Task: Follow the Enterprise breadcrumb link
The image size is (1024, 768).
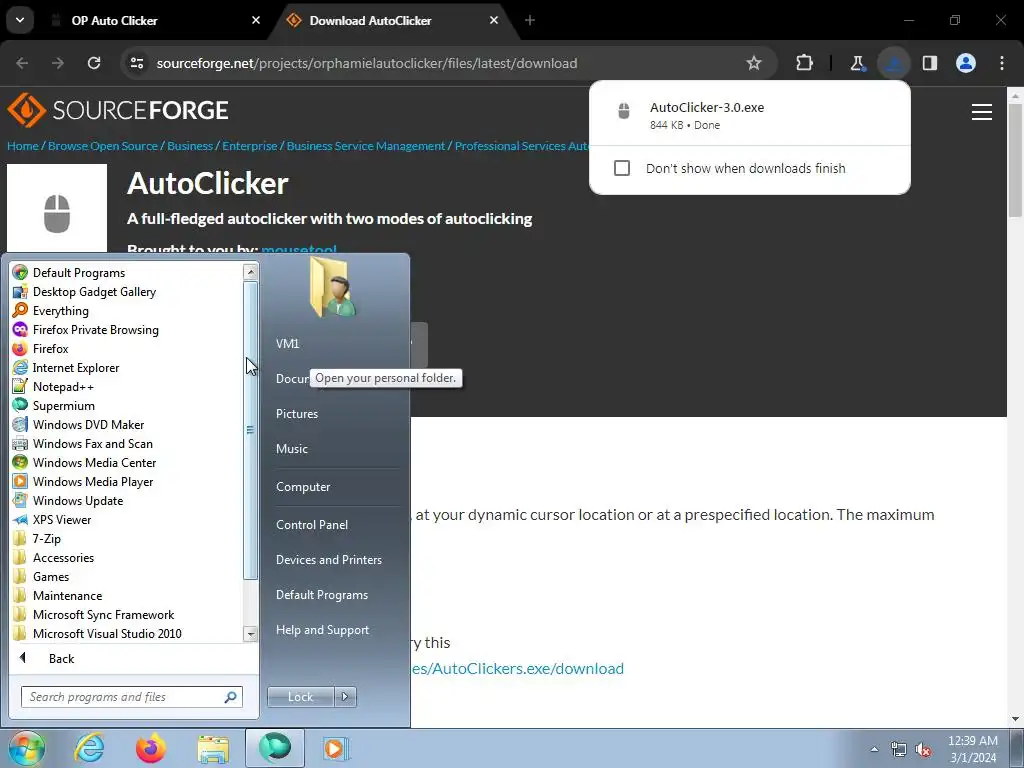Action: (249, 146)
